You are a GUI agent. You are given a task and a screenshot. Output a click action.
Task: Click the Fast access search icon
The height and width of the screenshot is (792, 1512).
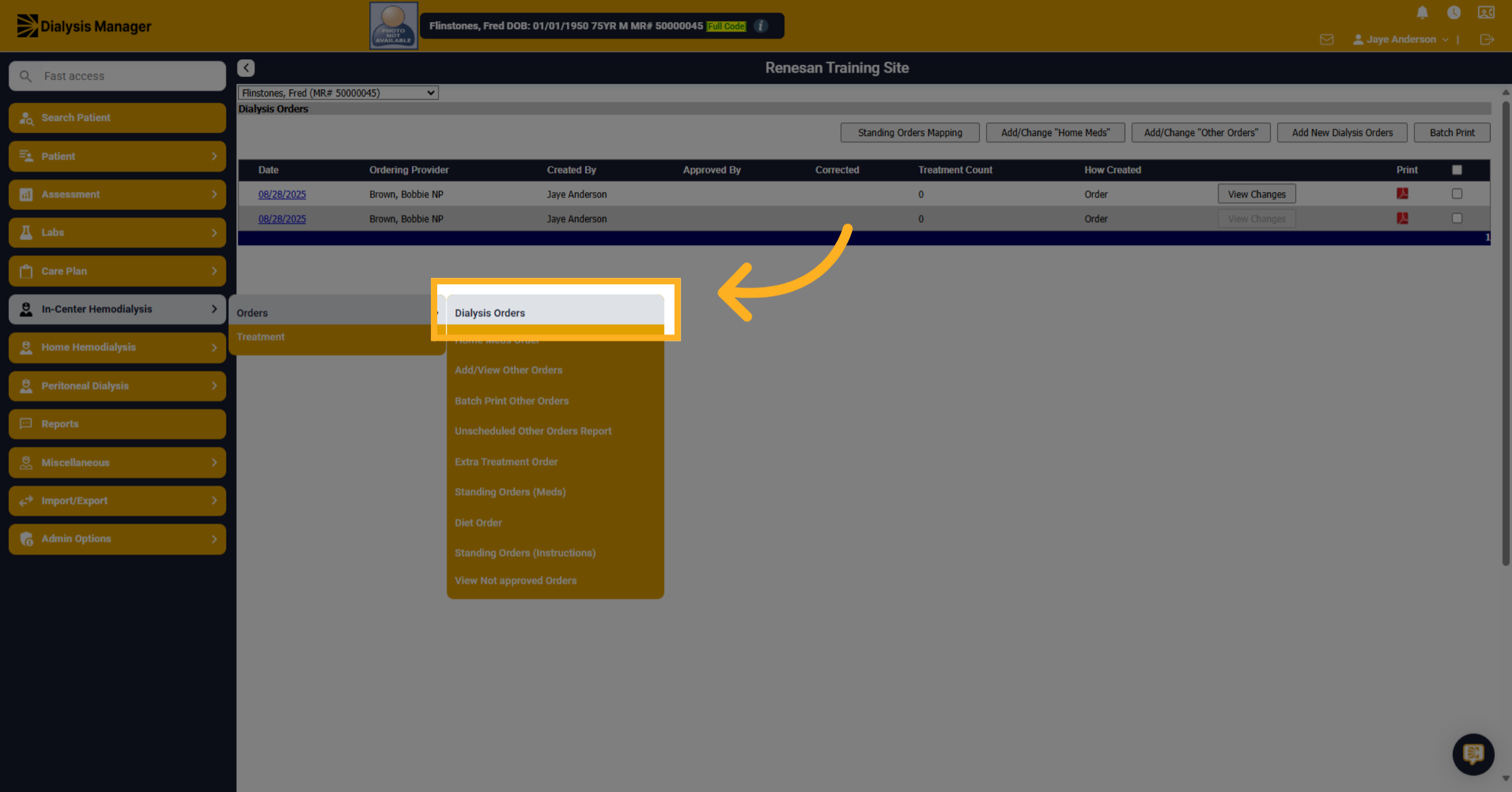(25, 76)
